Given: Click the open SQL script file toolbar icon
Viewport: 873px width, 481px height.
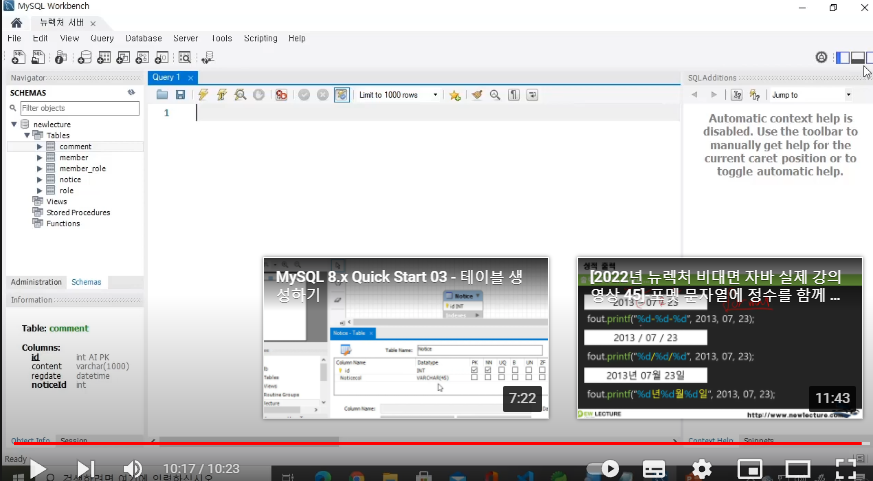Looking at the screenshot, I should tap(38, 57).
